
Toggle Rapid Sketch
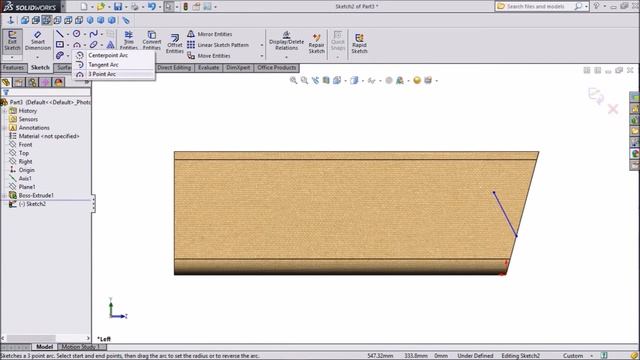[x=359, y=43]
